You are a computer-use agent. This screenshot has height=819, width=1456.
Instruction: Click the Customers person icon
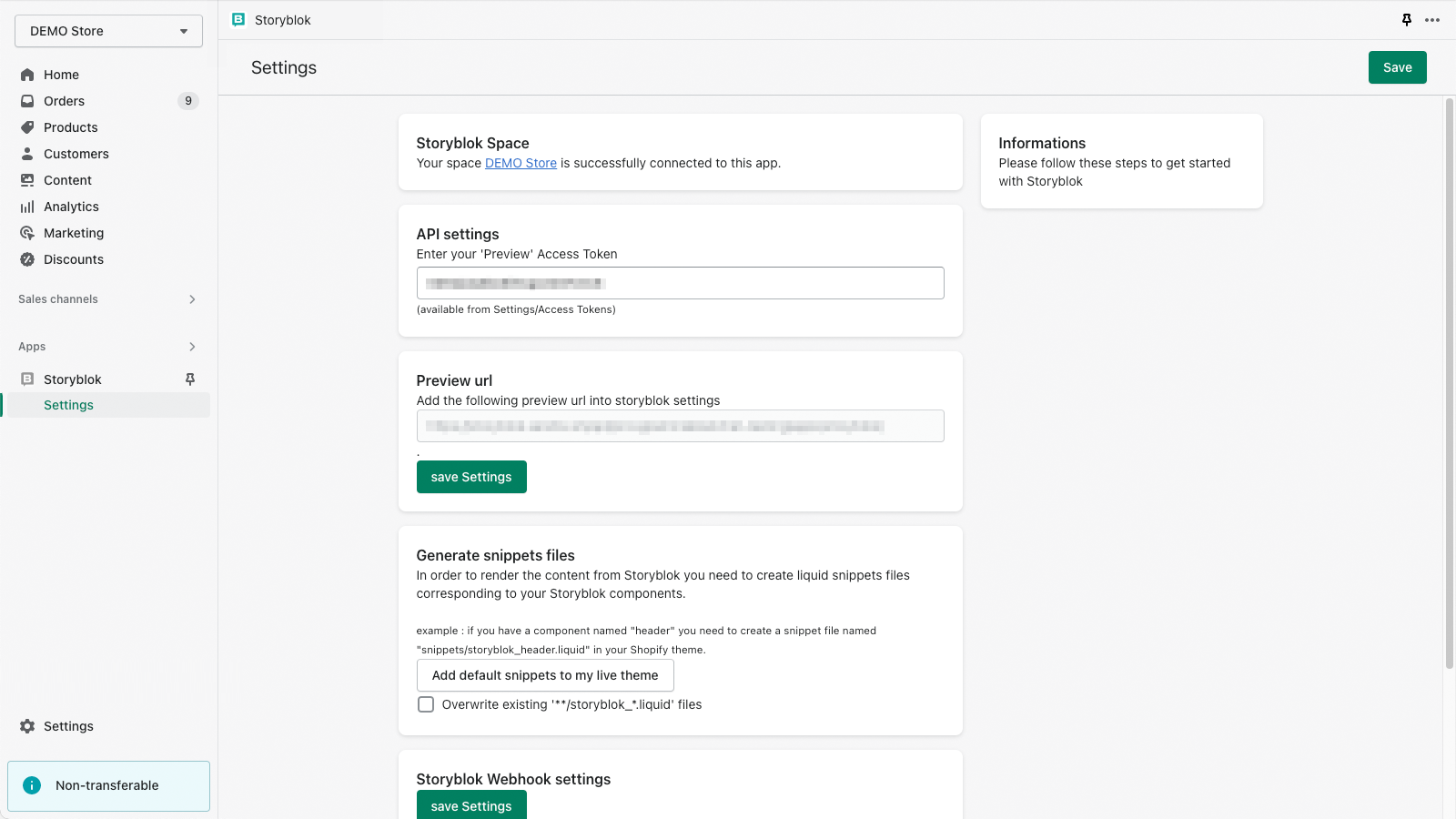coord(27,154)
